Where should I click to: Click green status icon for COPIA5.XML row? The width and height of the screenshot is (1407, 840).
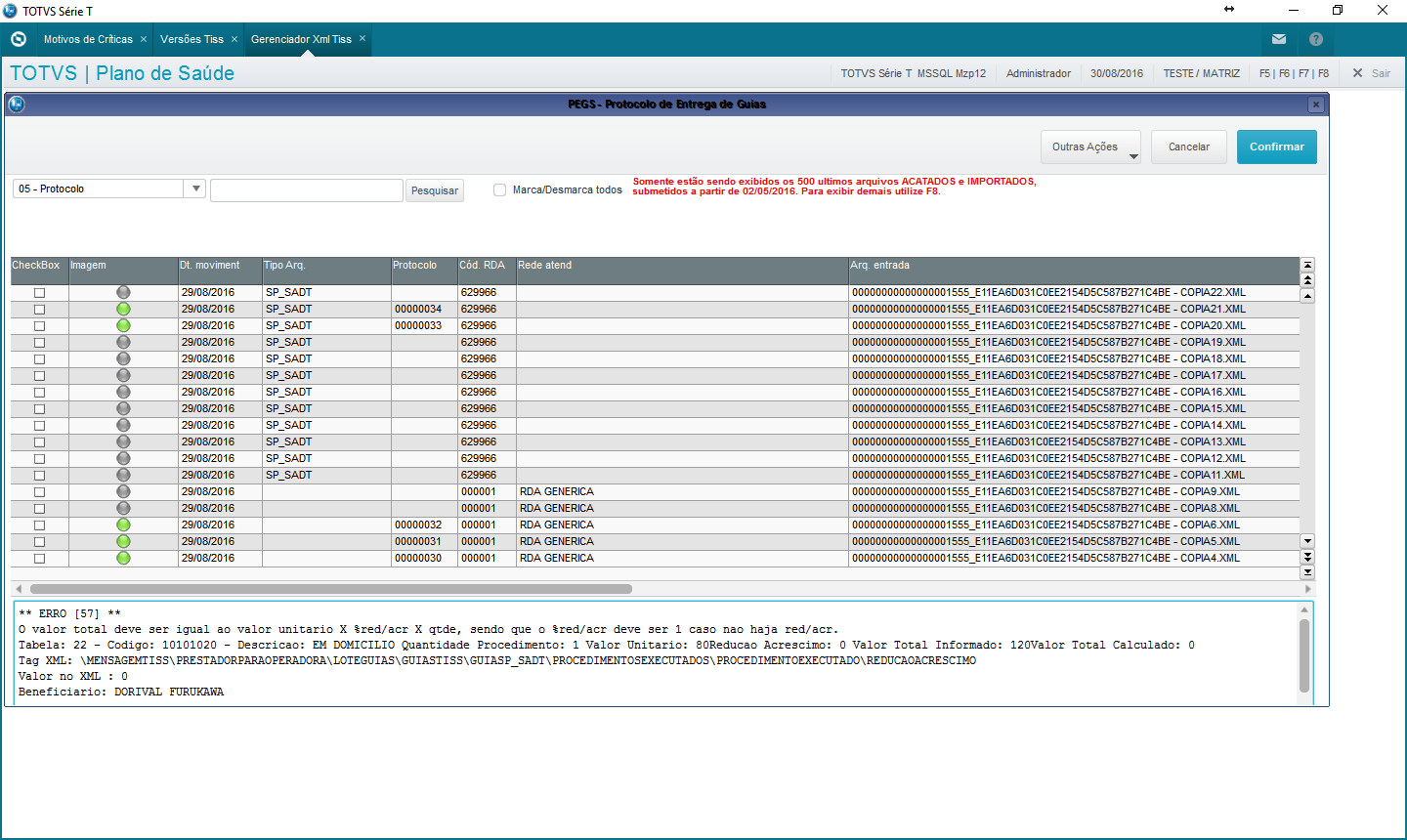point(123,541)
